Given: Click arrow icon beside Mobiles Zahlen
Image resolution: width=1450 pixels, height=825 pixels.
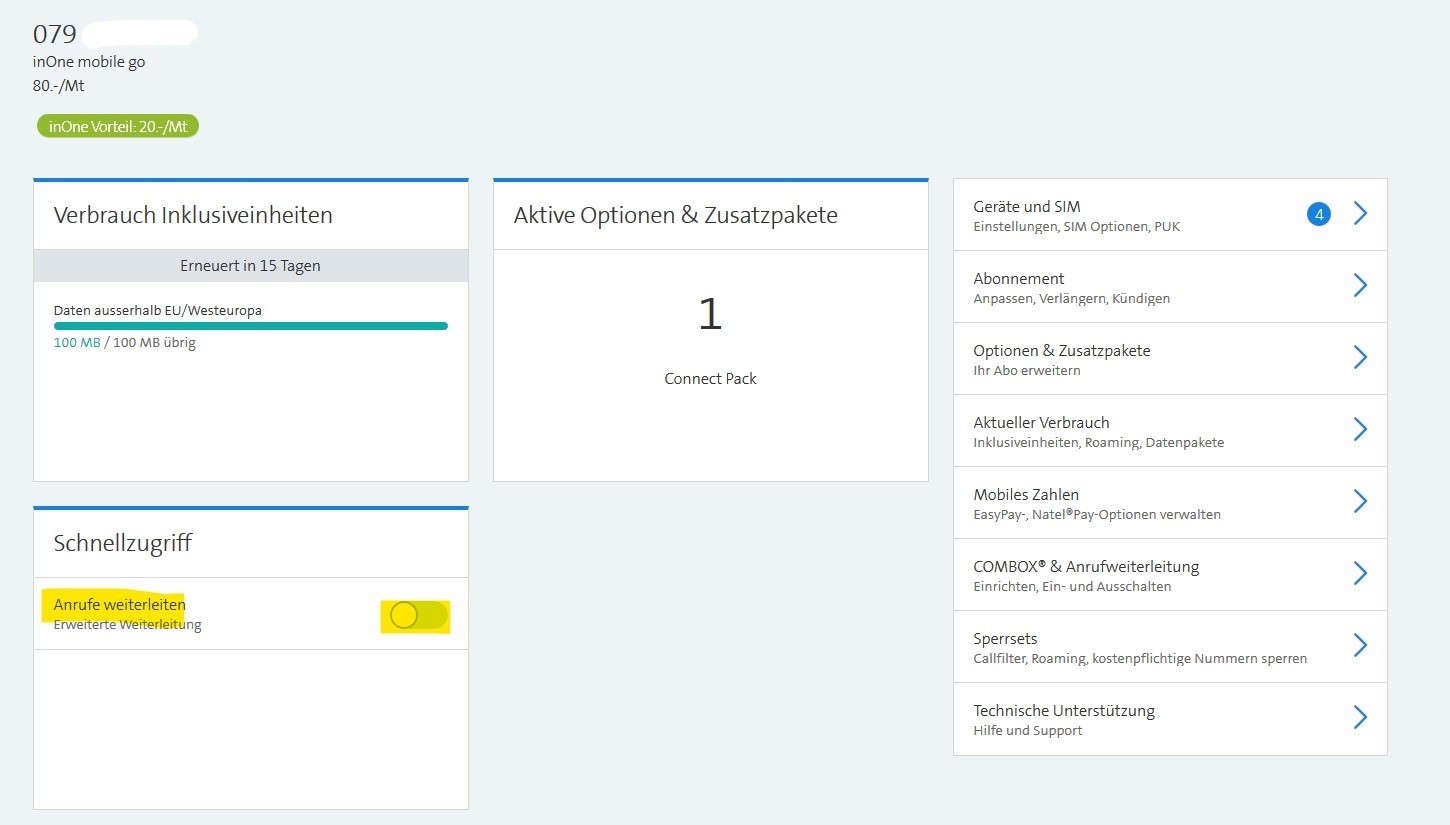Looking at the screenshot, I should [x=1359, y=502].
